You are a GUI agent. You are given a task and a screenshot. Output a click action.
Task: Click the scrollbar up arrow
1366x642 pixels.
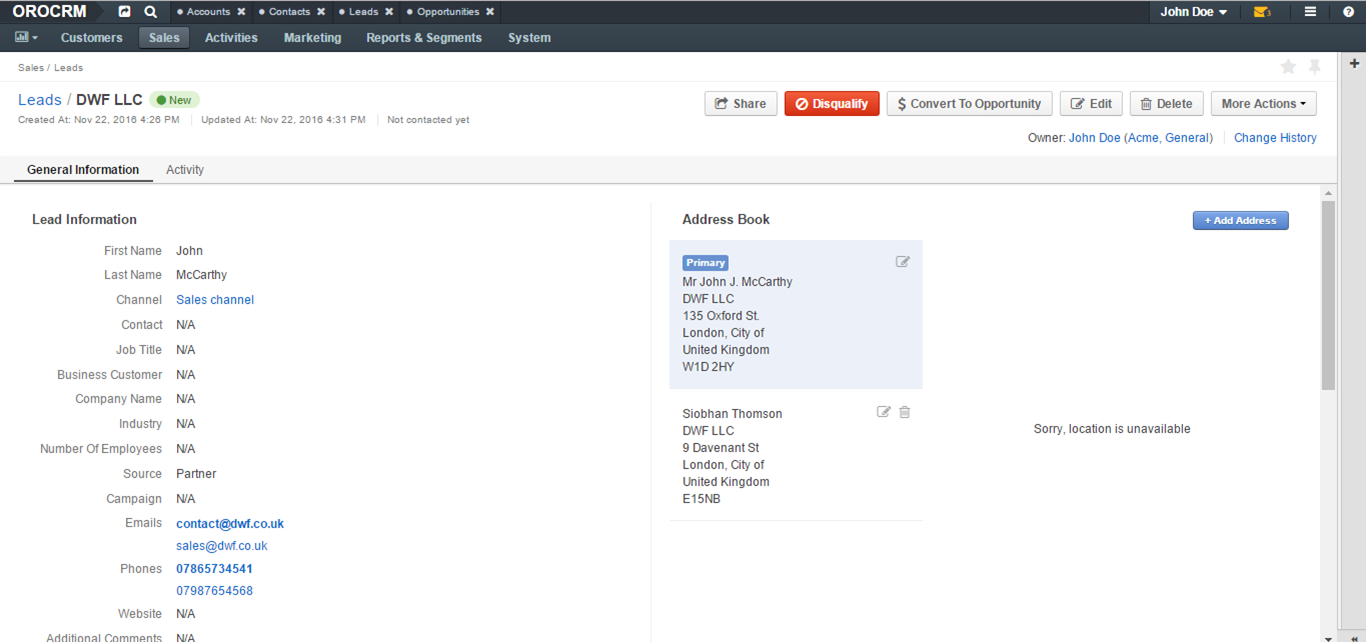(x=1328, y=193)
